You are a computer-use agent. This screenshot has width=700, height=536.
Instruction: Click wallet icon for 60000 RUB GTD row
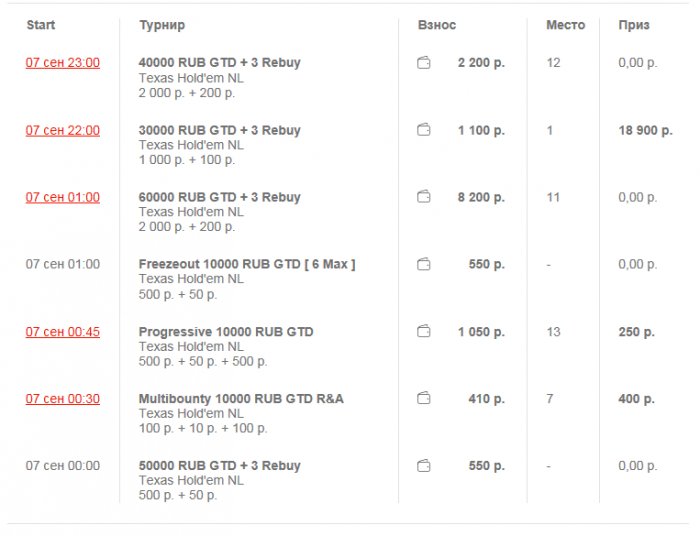pos(424,197)
